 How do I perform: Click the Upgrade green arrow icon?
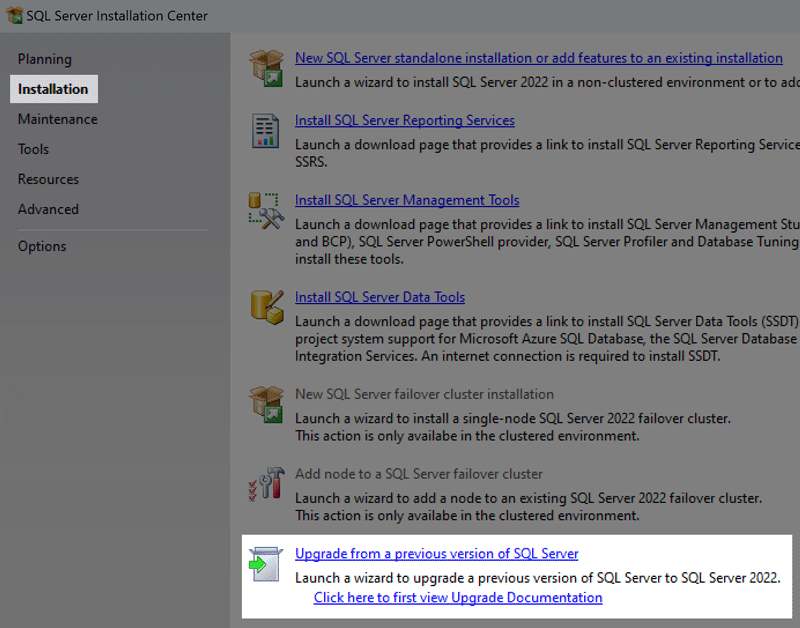coord(266,564)
